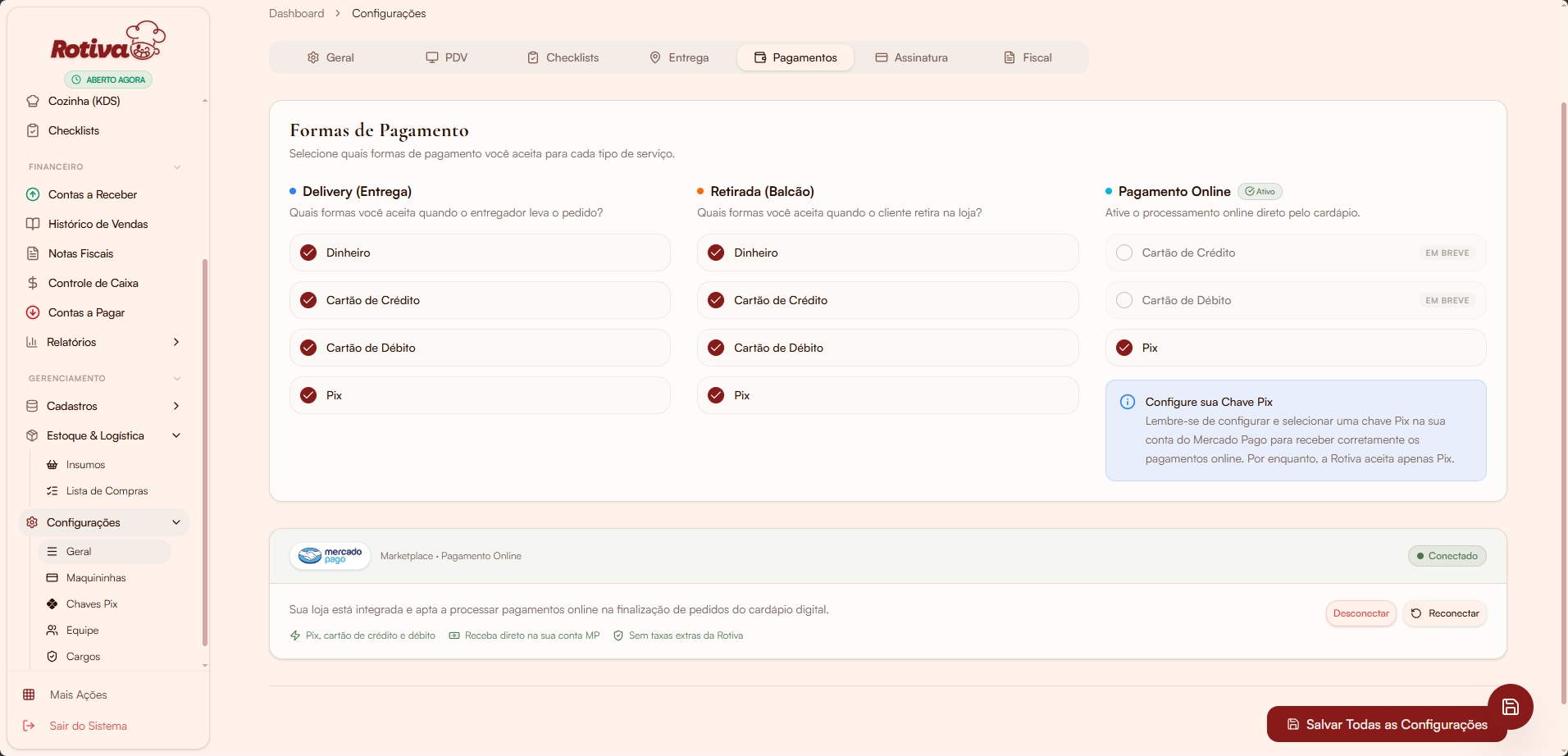
Task: Toggle Pix under Pagamento Online
Action: (1124, 348)
